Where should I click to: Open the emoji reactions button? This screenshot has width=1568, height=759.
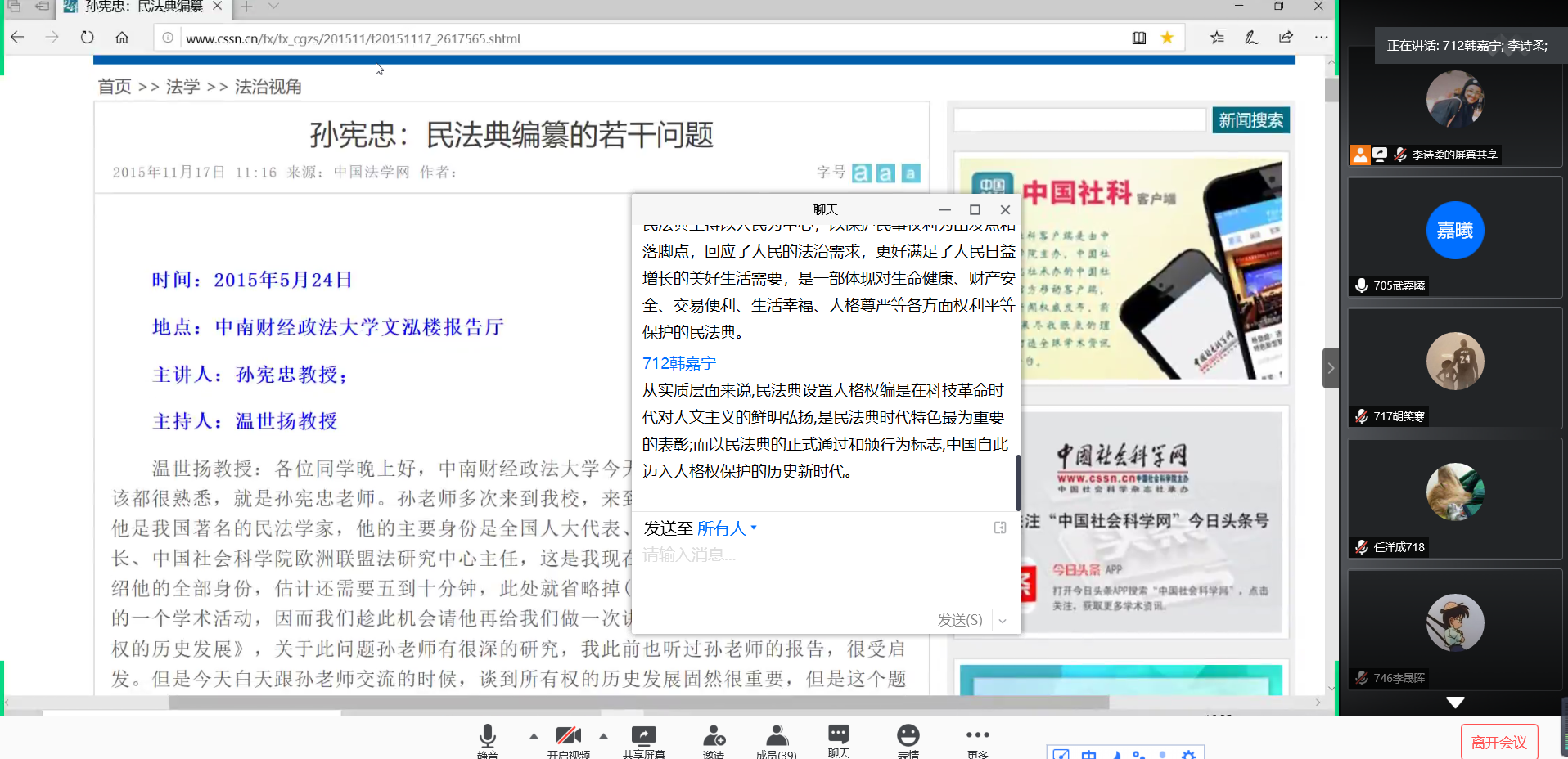pyautogui.click(x=908, y=738)
